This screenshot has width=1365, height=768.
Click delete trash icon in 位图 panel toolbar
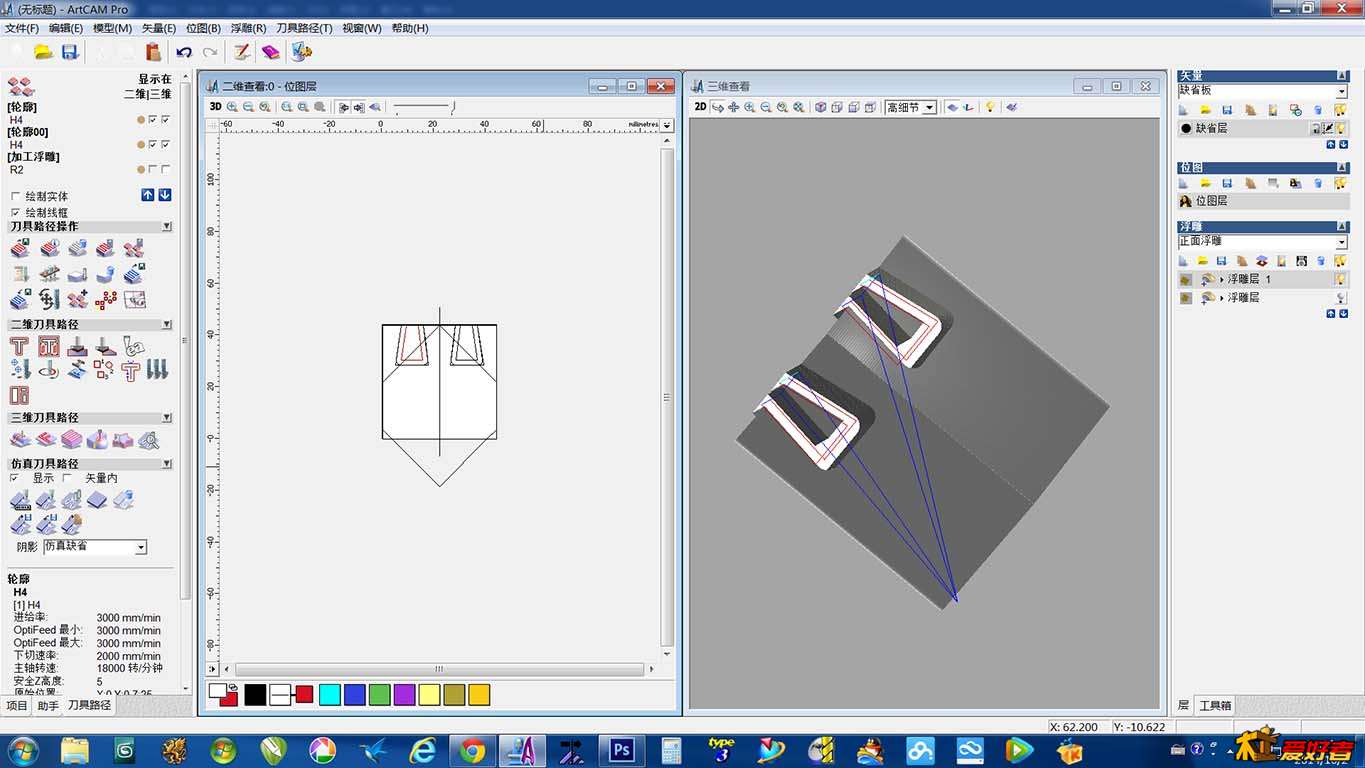pyautogui.click(x=1318, y=183)
